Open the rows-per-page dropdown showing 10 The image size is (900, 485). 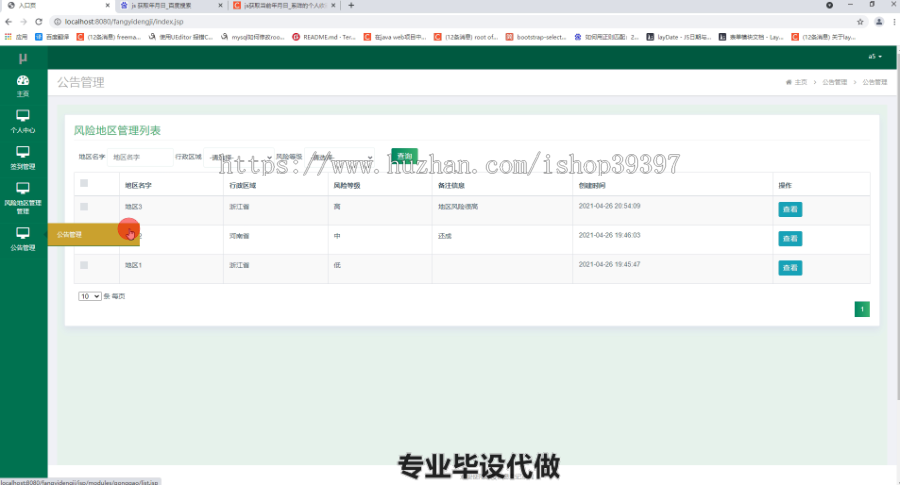[90, 296]
